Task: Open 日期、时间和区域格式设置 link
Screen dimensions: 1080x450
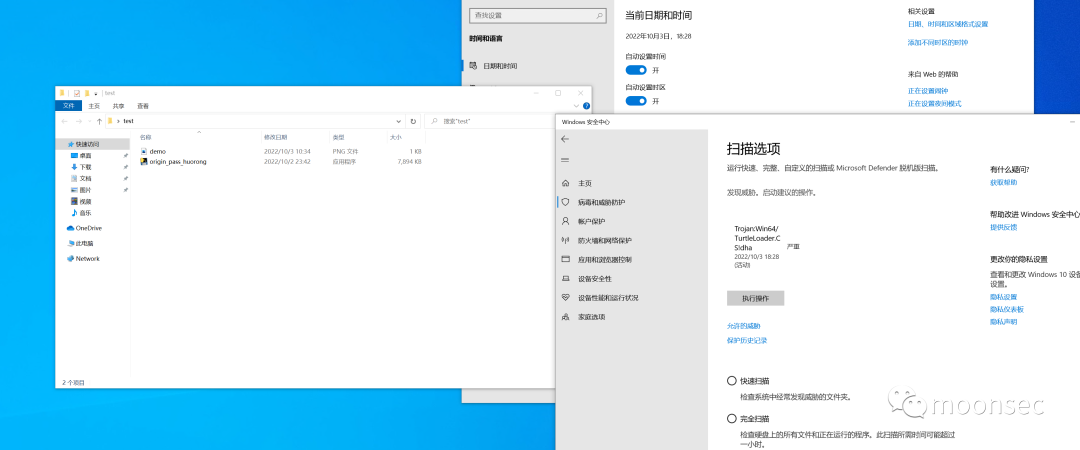Action: tap(948, 24)
